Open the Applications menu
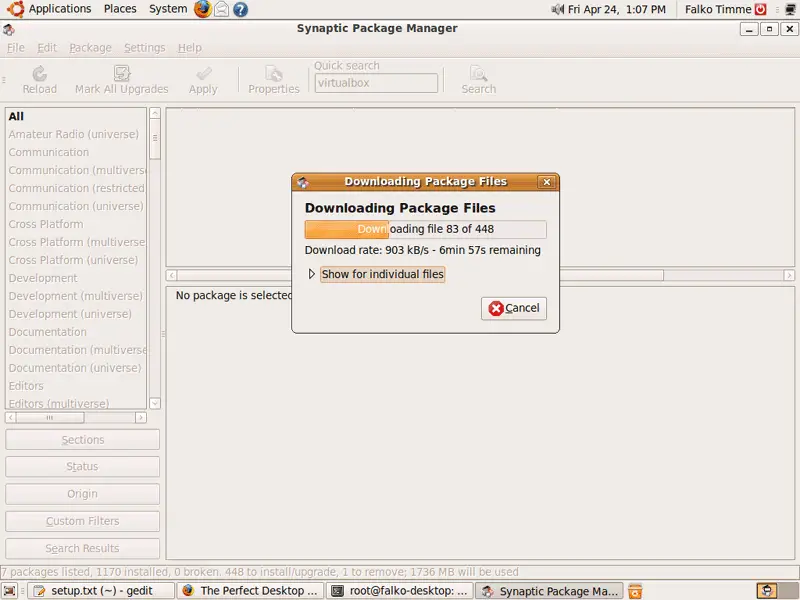This screenshot has width=800, height=600. (x=60, y=9)
